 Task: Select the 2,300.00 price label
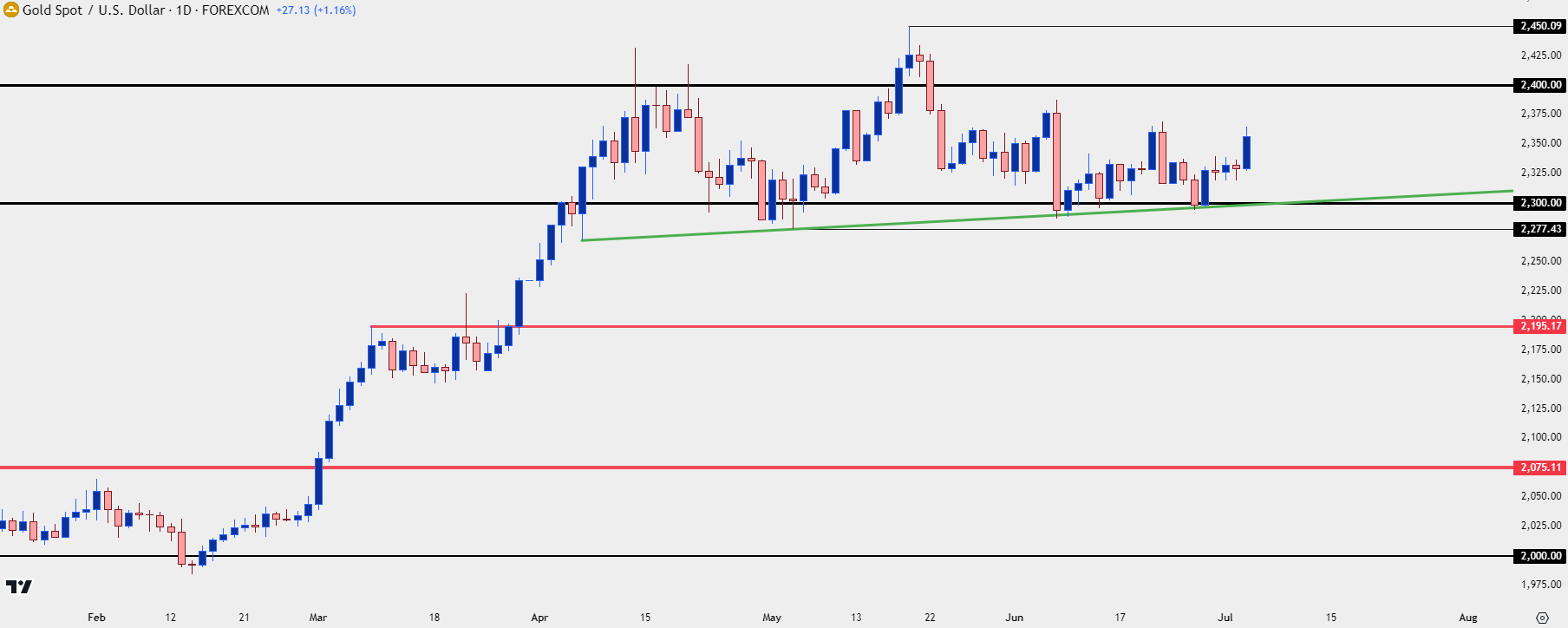click(1540, 203)
